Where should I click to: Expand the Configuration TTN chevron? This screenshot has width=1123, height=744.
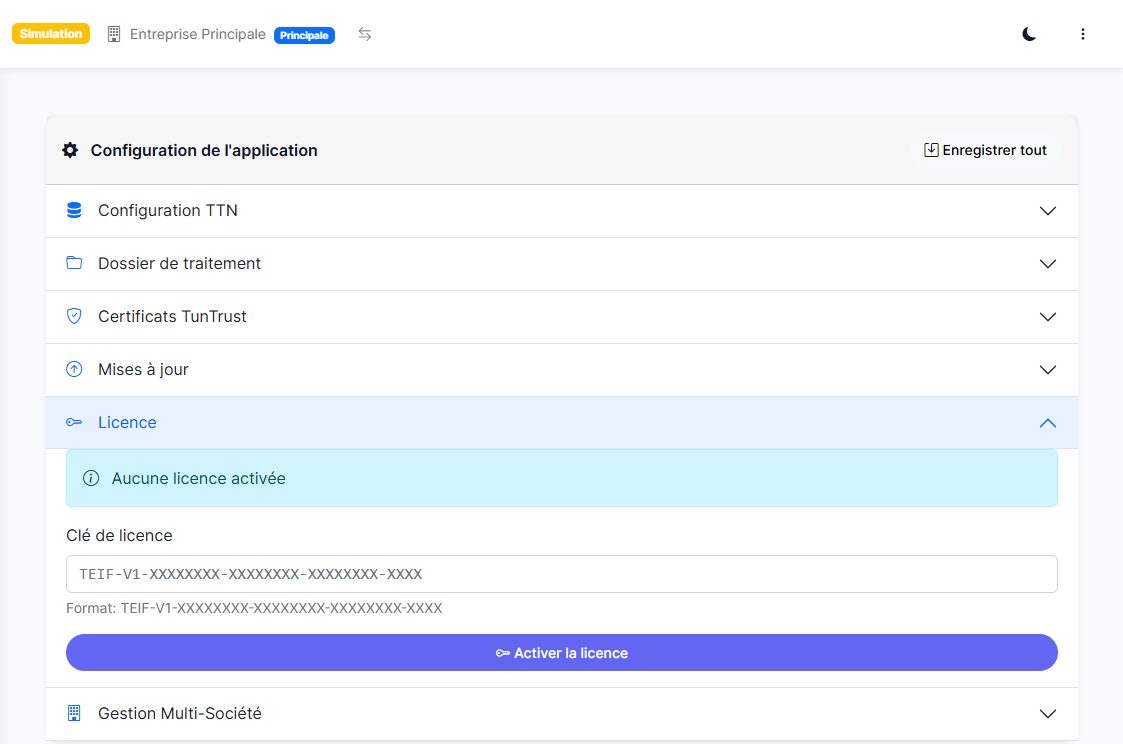pyautogui.click(x=1047, y=211)
